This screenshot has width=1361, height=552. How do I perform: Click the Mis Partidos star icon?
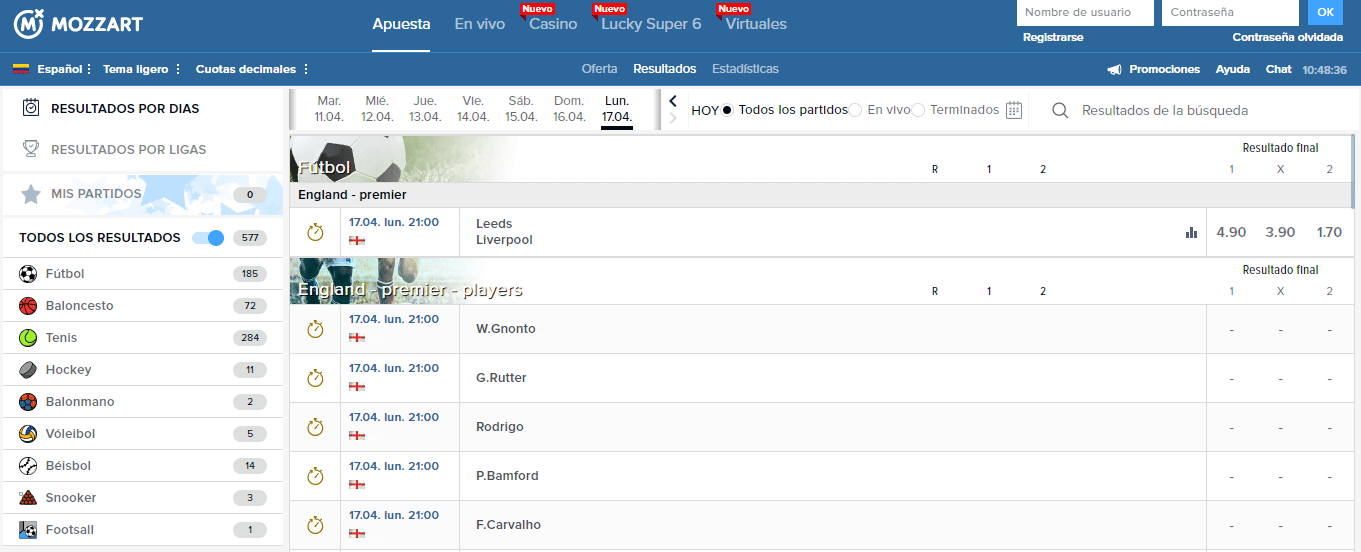point(31,194)
